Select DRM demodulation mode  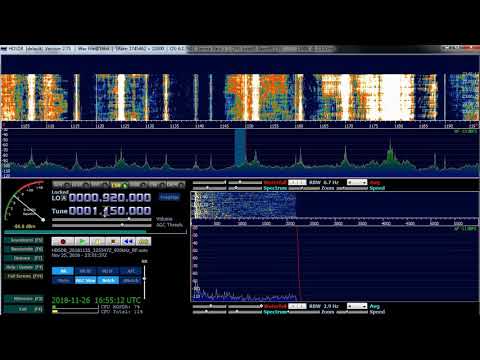176,185
